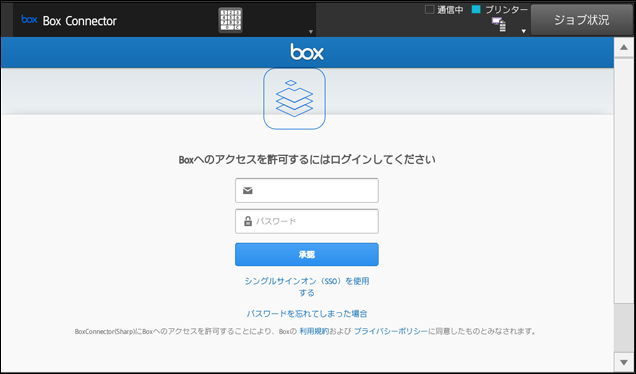Image resolution: width=636 pixels, height=374 pixels.
Task: Open the 利用規約 terms link
Action: click(314, 331)
